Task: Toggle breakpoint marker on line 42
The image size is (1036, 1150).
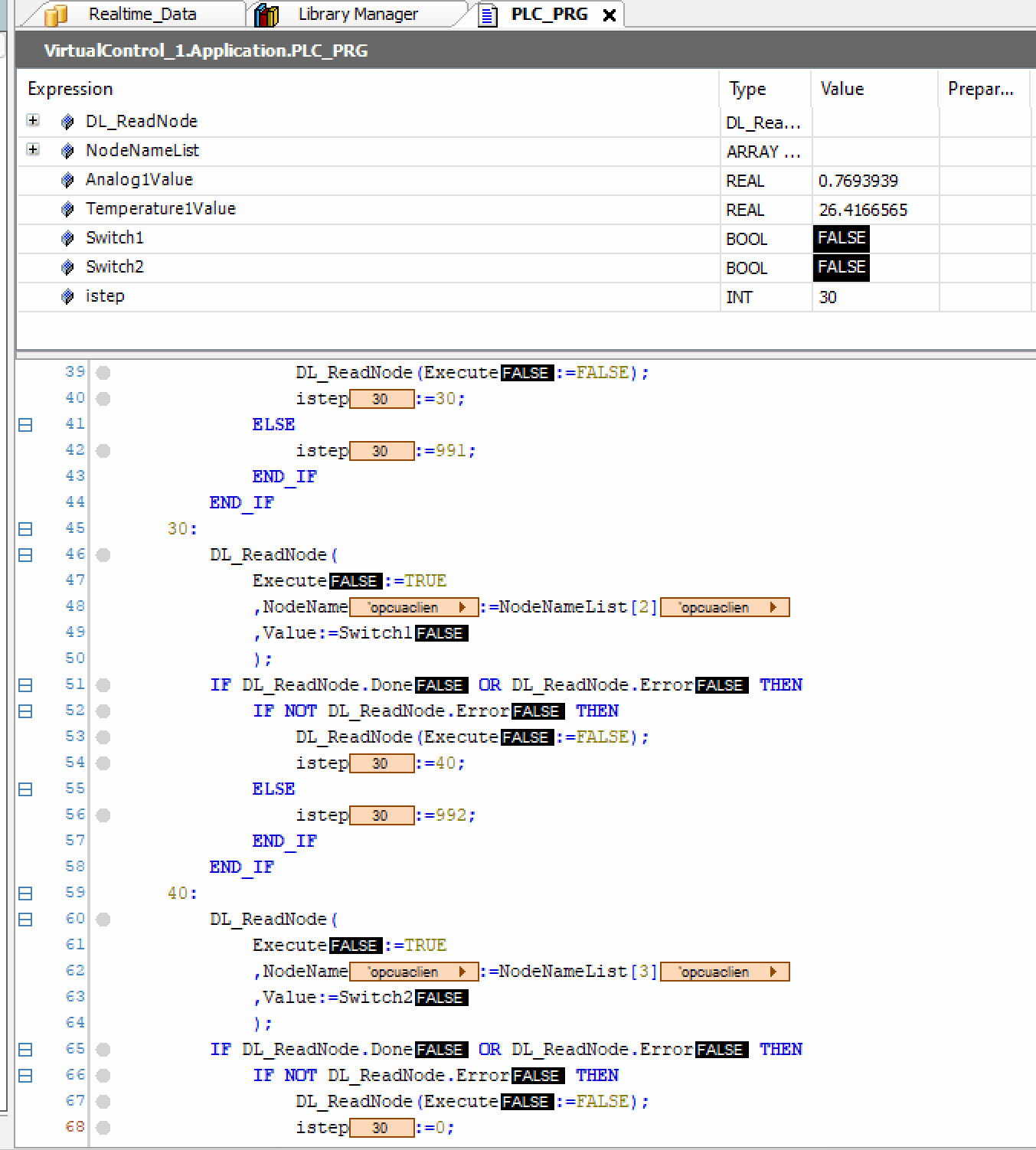Action: click(x=103, y=451)
